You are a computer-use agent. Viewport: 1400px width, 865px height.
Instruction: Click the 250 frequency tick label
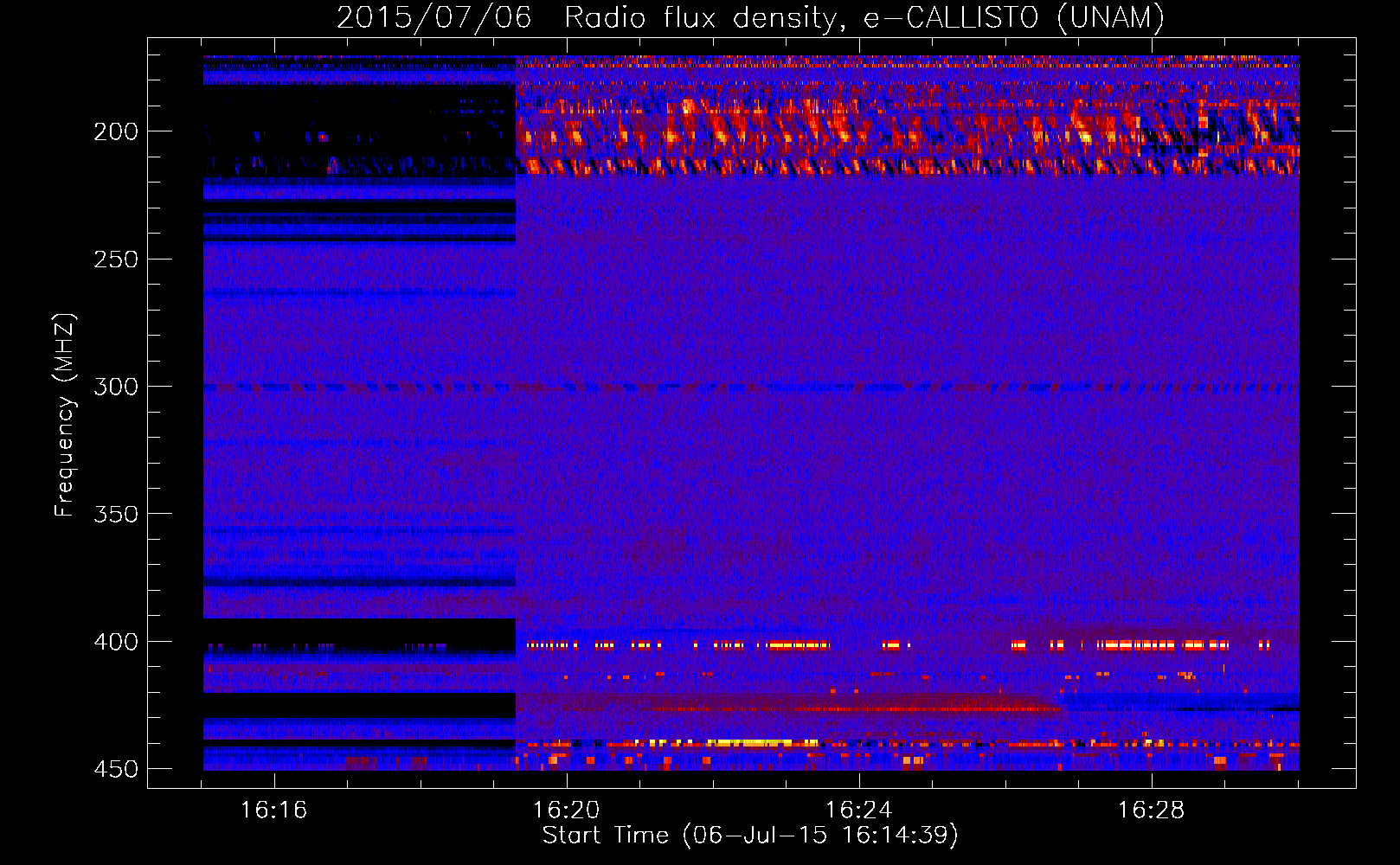coord(116,259)
